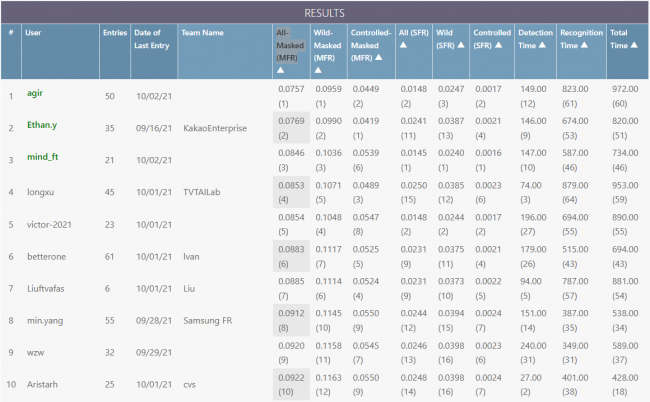Click betterone in the User column
The width and height of the screenshot is (650, 402).
point(45,255)
